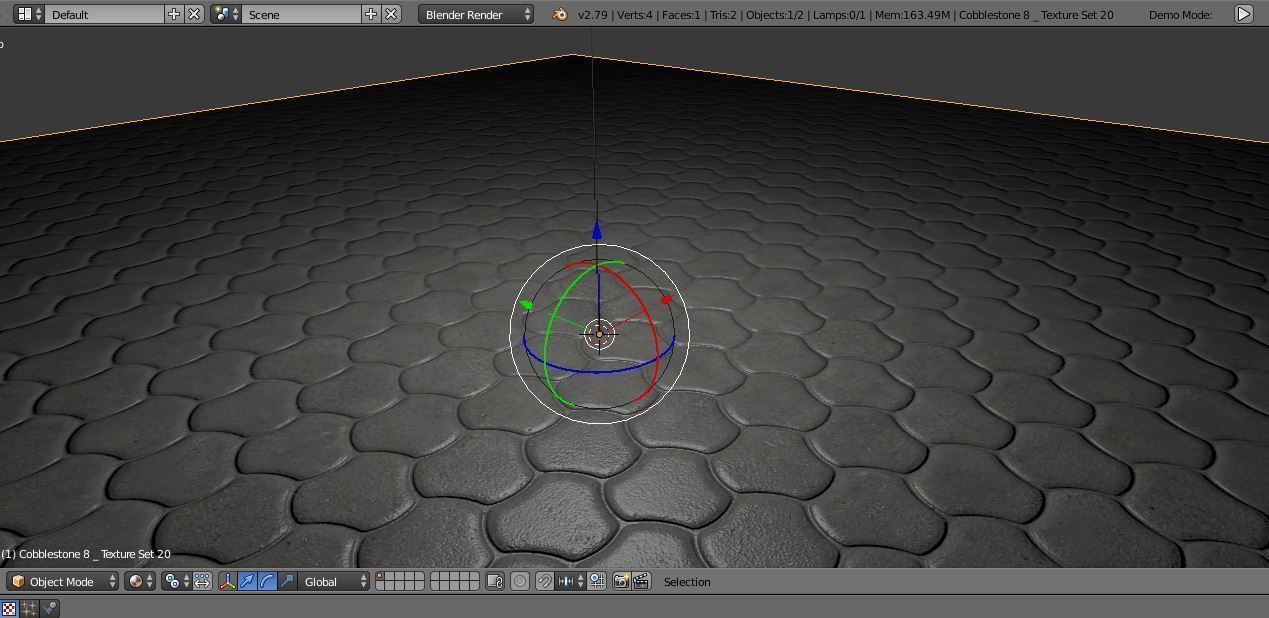Toggle proportional editing circle icon
Viewport: 1269px width, 618px height.
pyautogui.click(x=520, y=581)
